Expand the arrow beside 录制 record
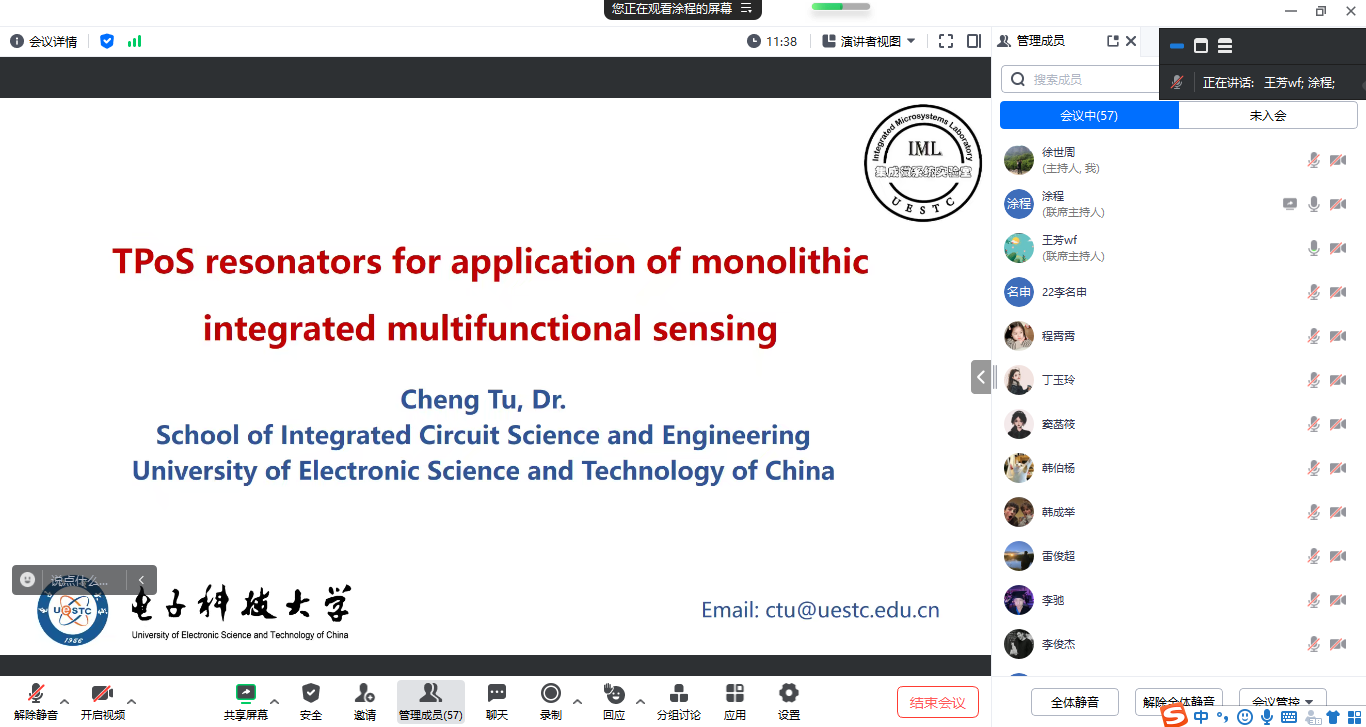 click(x=578, y=700)
